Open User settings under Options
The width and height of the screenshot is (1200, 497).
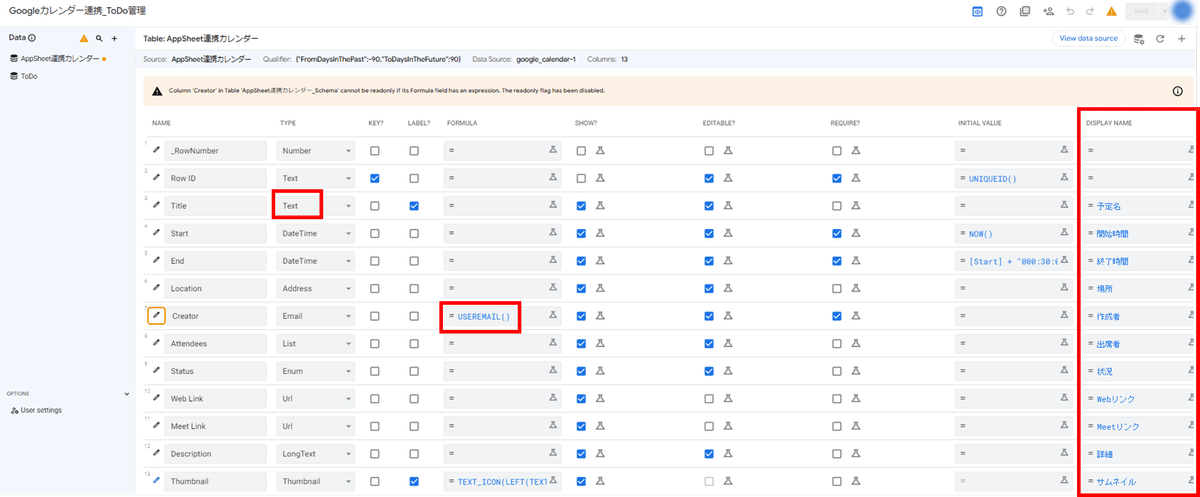(x=35, y=410)
